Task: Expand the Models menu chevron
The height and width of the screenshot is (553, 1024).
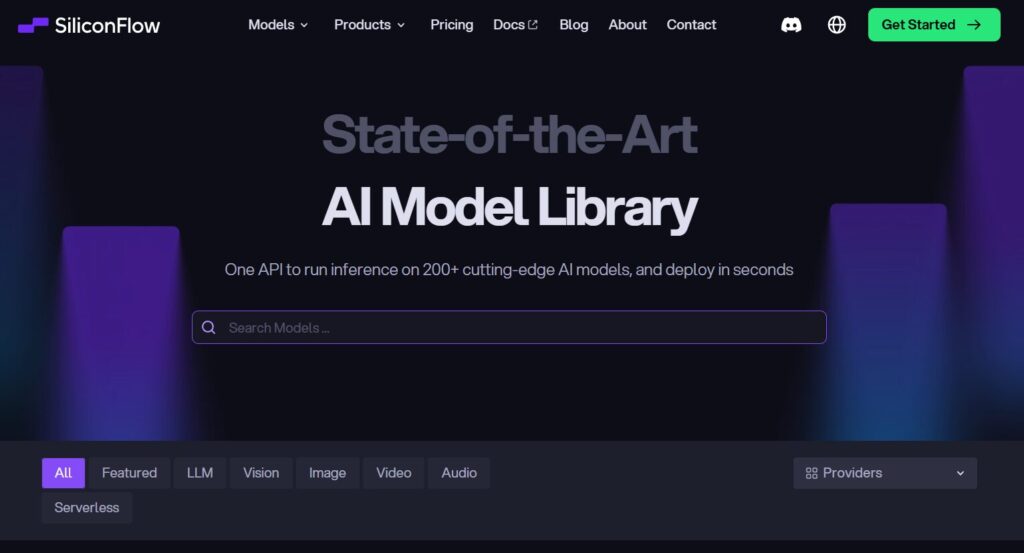Action: (304, 25)
